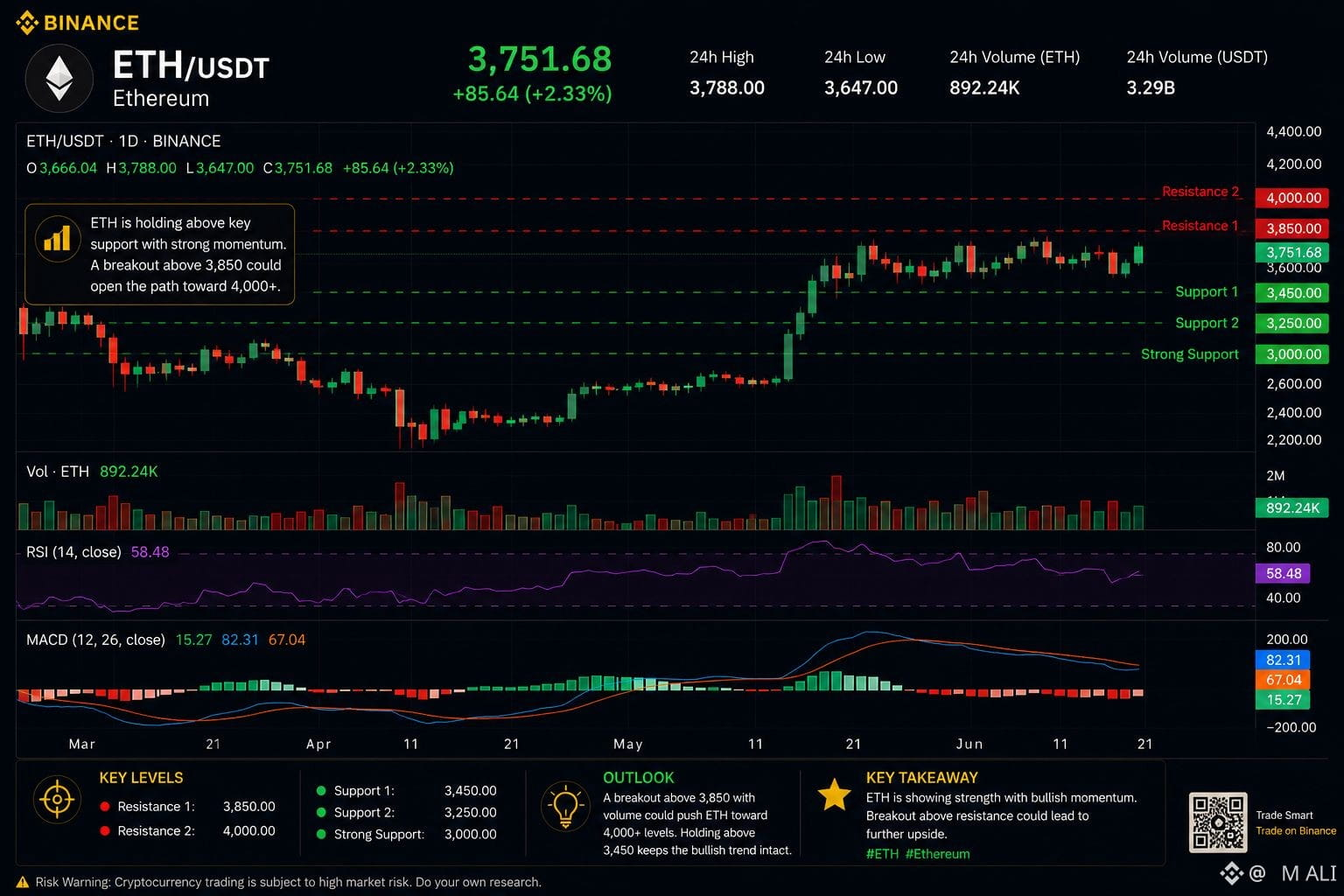Select the ETH/USDT pair title in the header
The width and height of the screenshot is (1344, 896).
[x=191, y=66]
